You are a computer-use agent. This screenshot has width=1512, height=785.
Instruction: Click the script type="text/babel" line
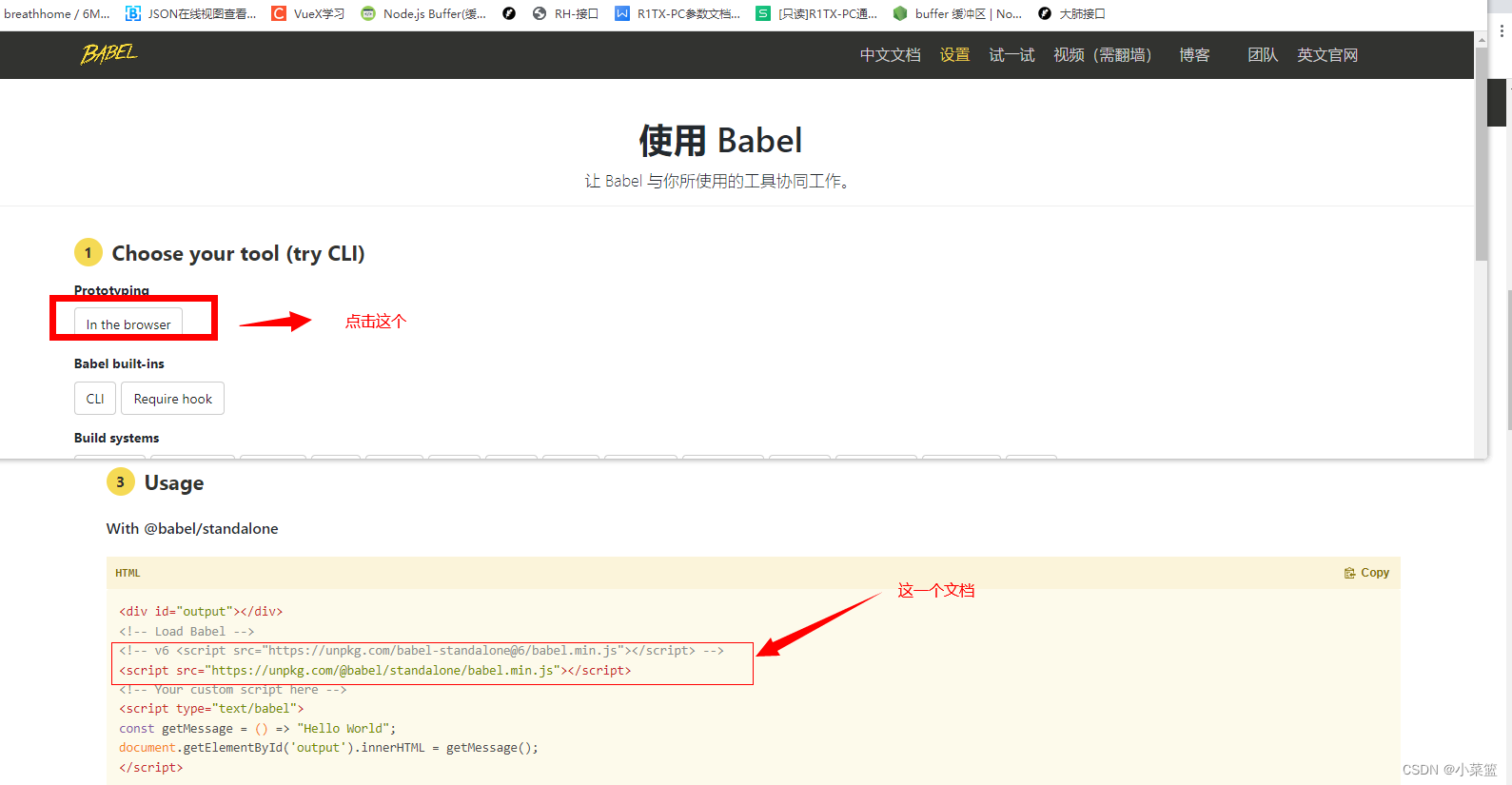211,709
